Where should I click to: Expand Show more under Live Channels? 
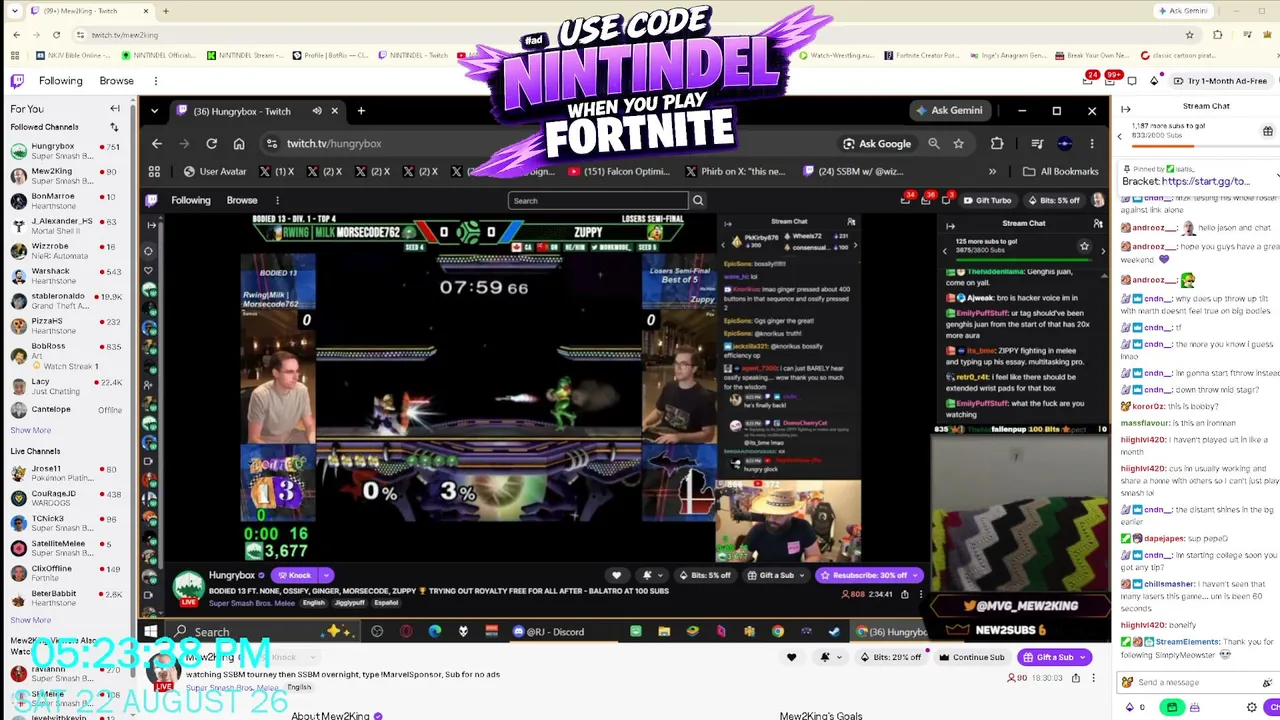(30, 620)
